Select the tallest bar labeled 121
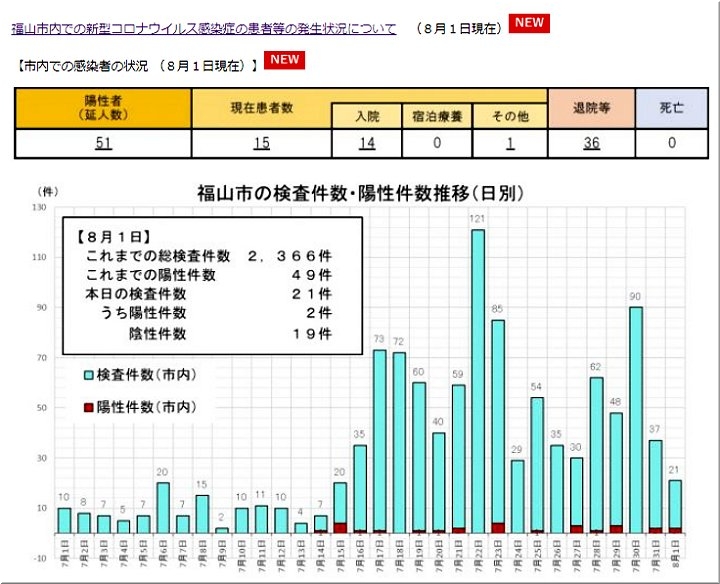Screen dimensions: 720x584 (x=478, y=380)
